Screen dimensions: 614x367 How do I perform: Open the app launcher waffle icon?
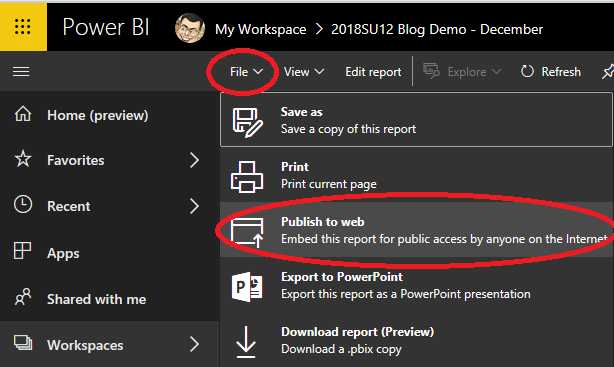(23, 27)
